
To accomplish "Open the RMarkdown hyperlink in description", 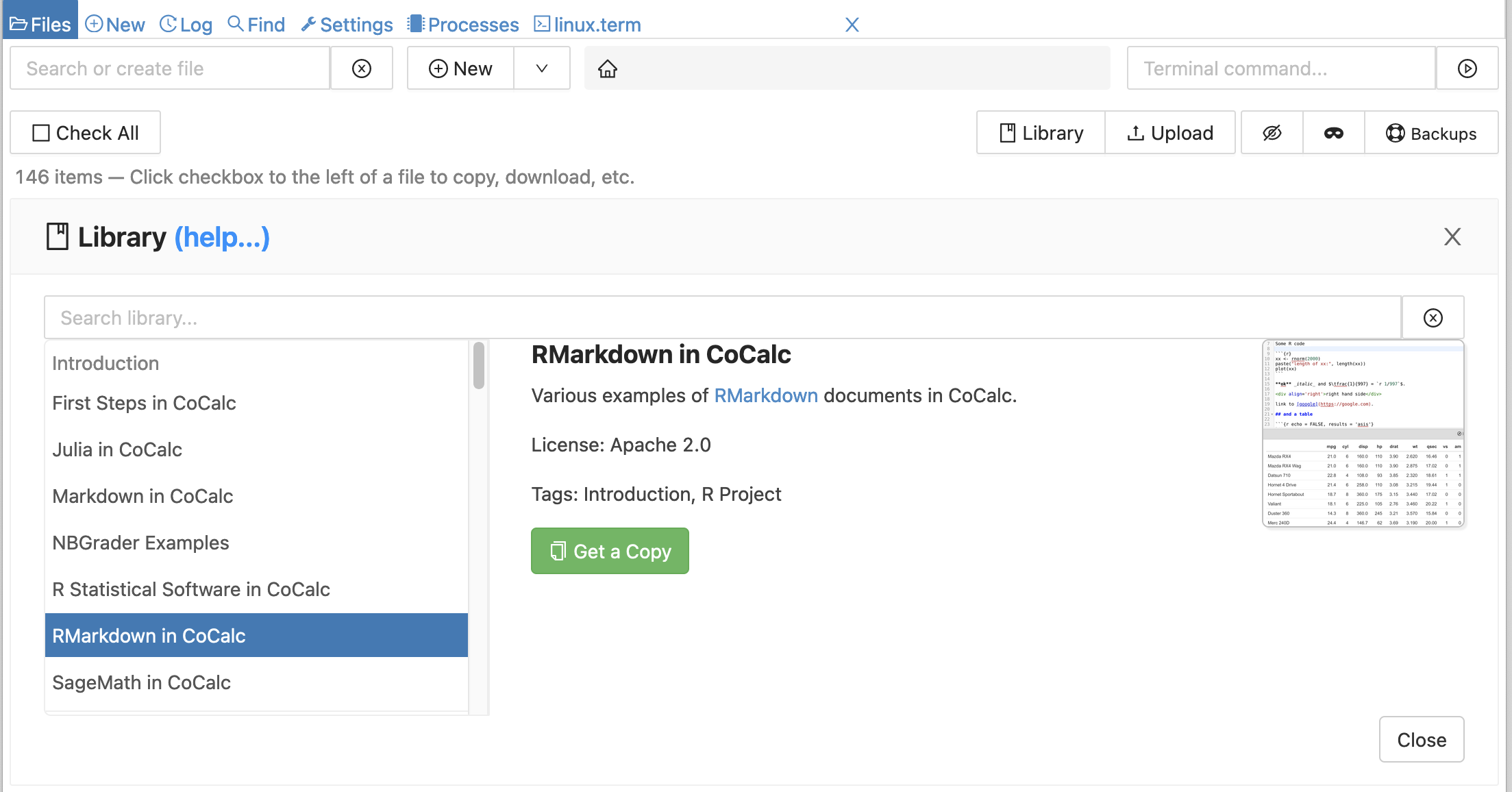I will point(765,395).
